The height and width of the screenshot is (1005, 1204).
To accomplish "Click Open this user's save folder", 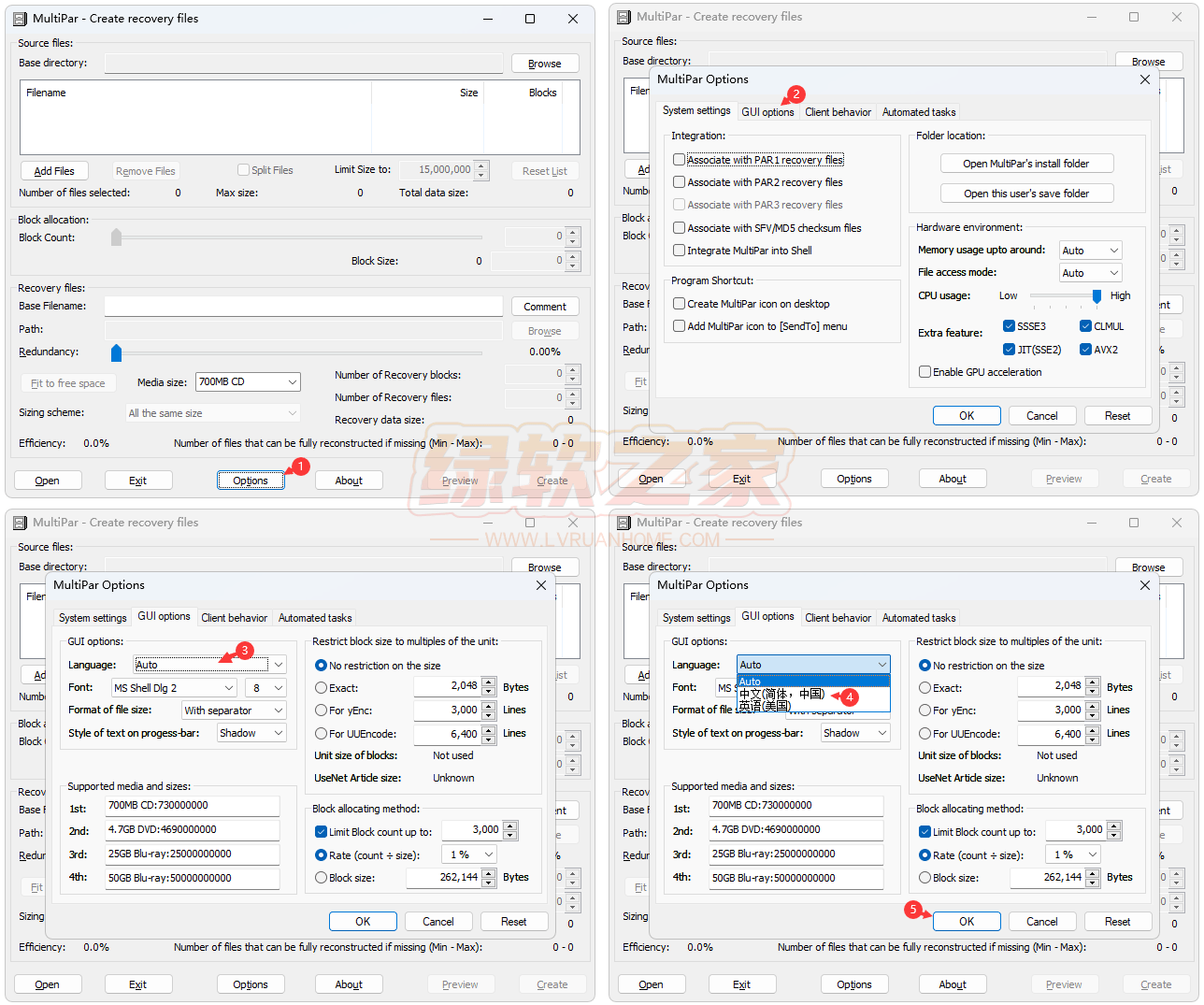I will [1025, 194].
